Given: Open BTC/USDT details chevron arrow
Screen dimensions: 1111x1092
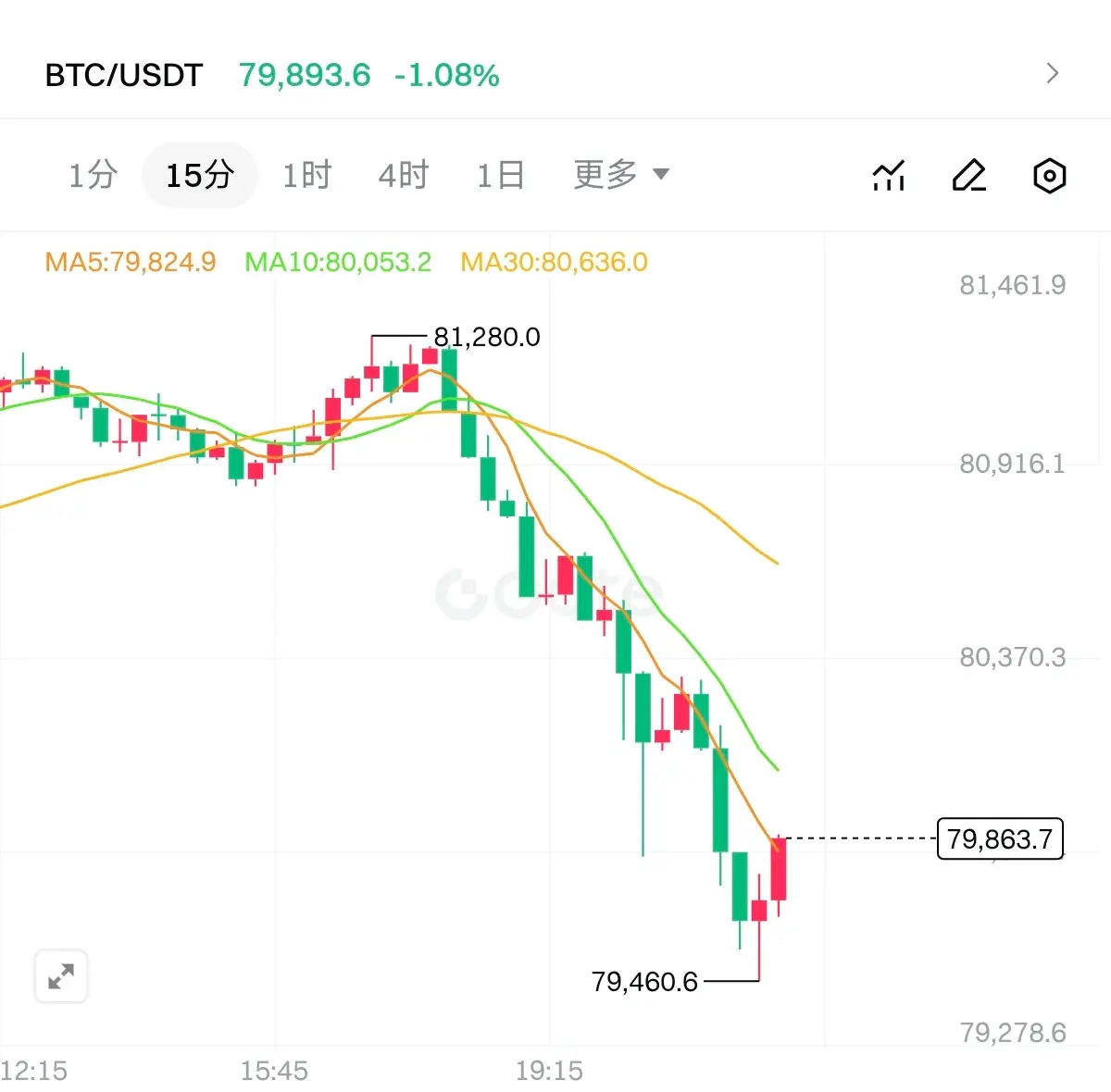Looking at the screenshot, I should point(1052,73).
